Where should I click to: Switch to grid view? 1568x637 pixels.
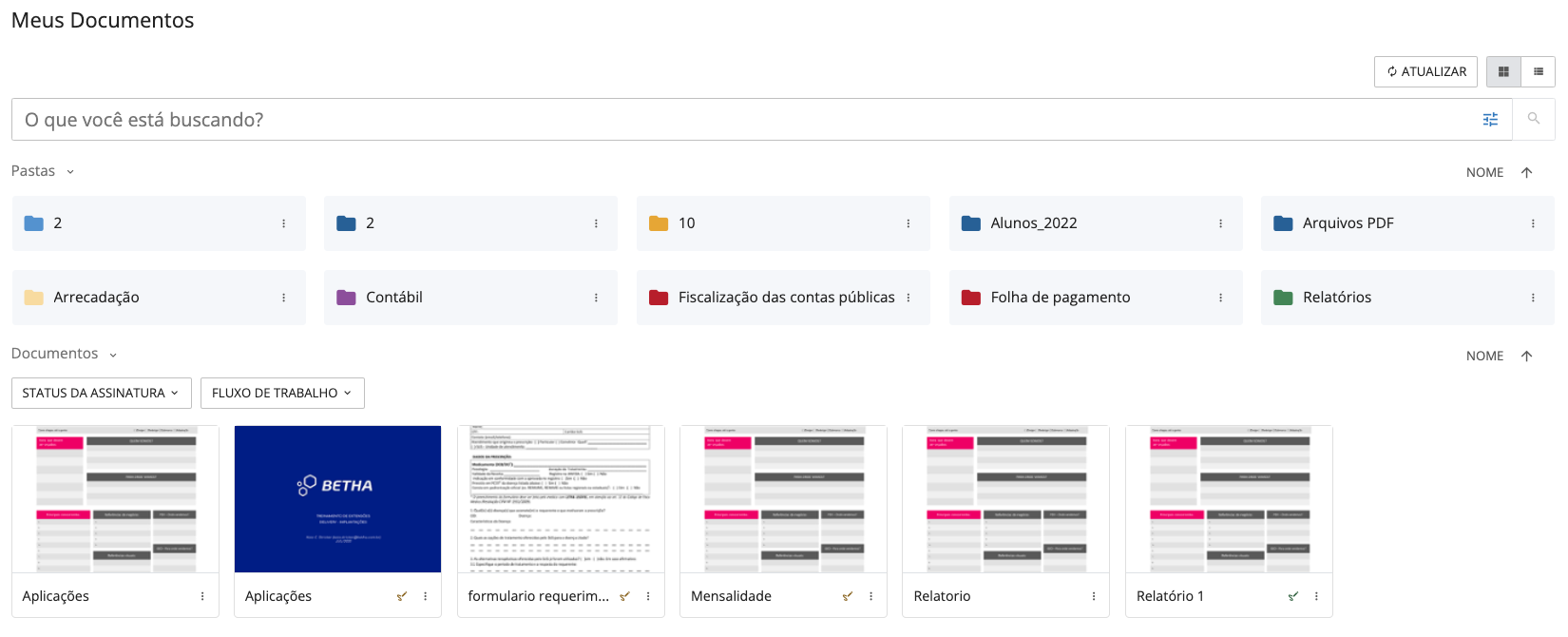[1503, 72]
